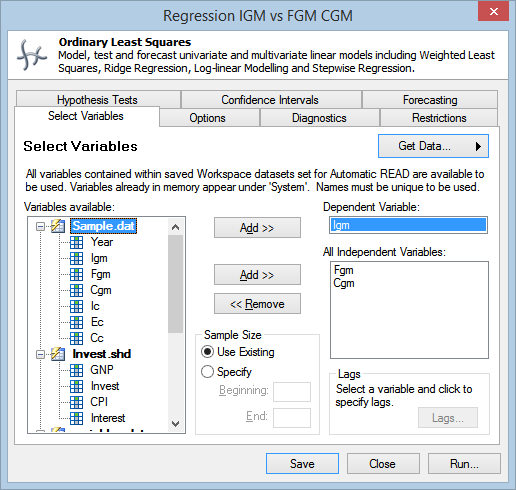Click the Run button

pyautogui.click(x=464, y=464)
